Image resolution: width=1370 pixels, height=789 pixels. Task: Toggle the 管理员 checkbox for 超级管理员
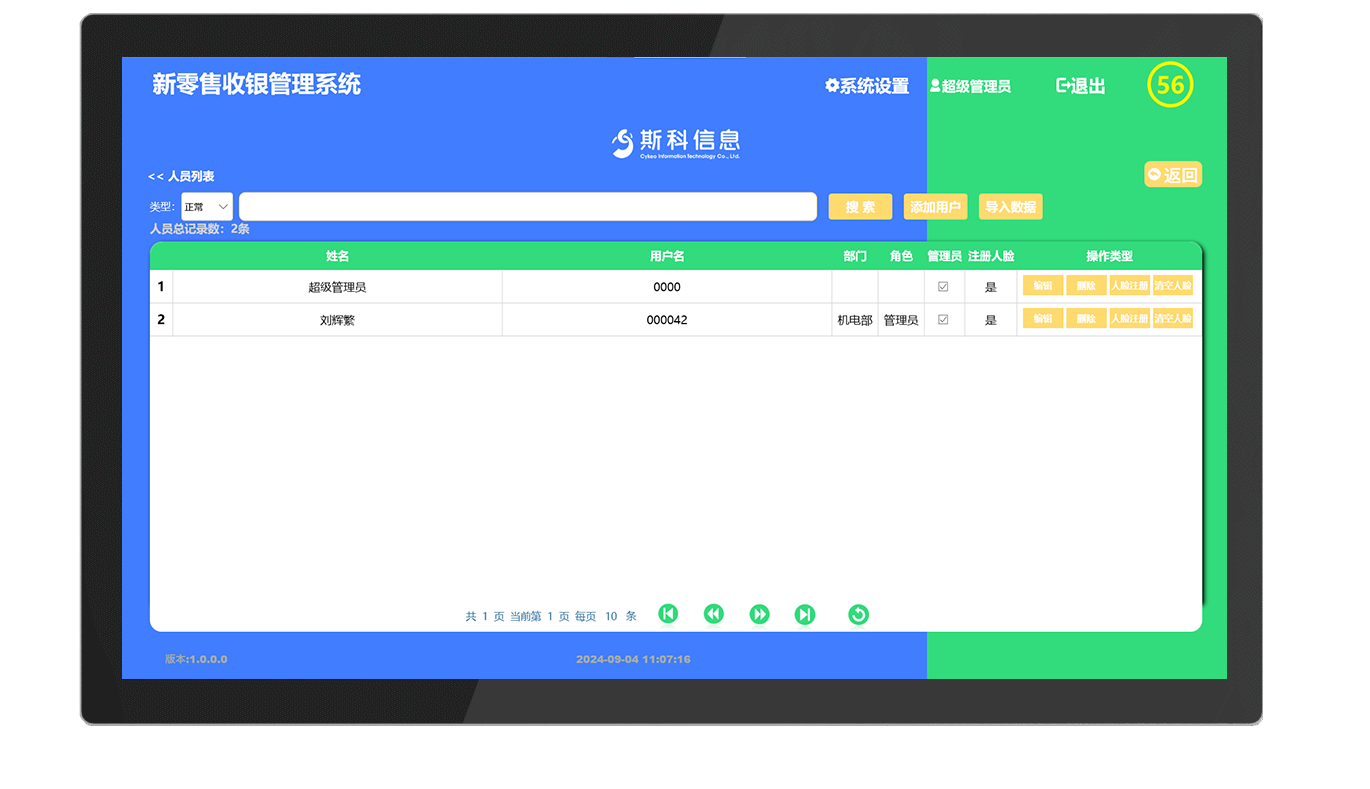pos(941,286)
